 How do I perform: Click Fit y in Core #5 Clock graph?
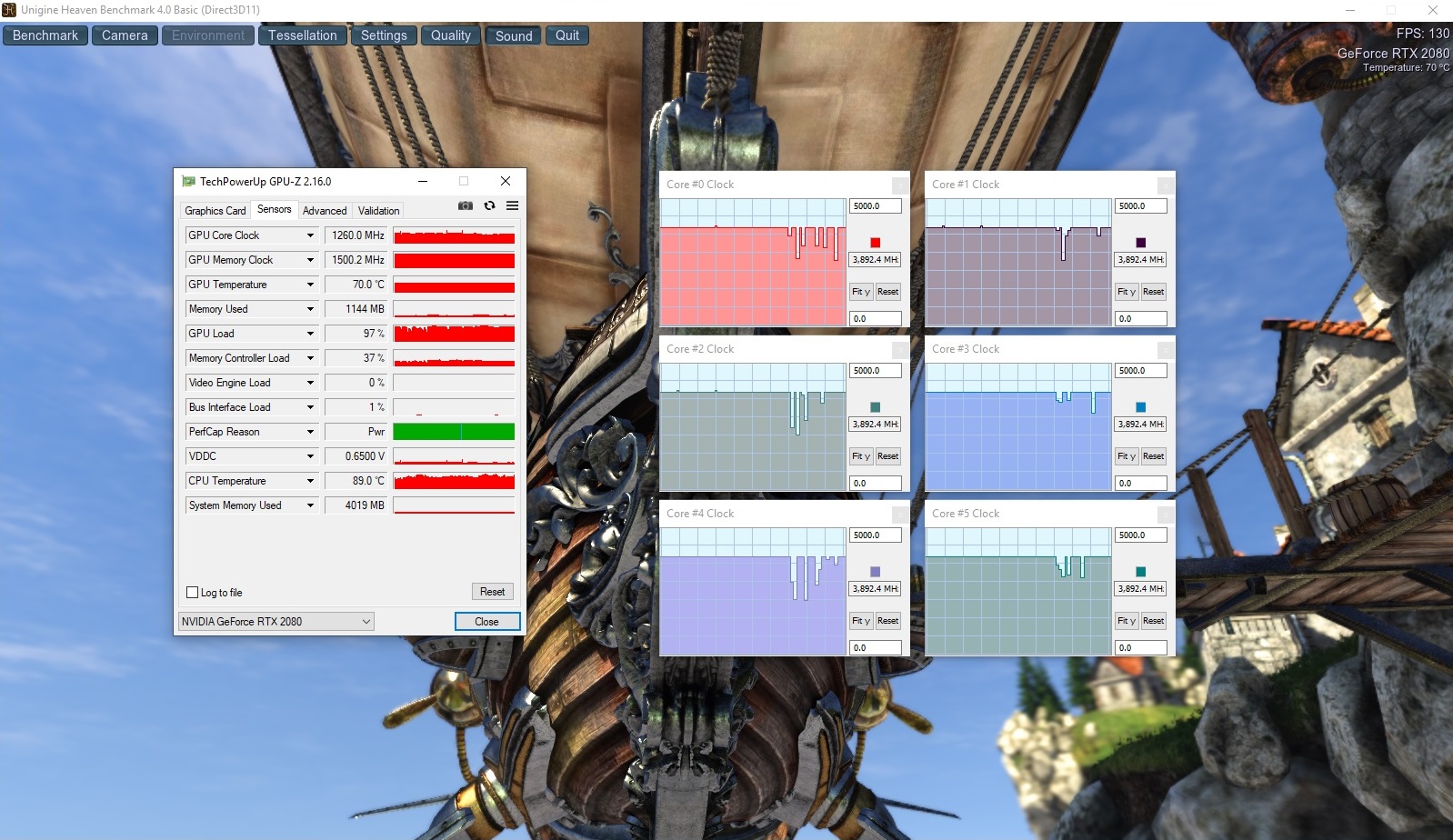1127,621
